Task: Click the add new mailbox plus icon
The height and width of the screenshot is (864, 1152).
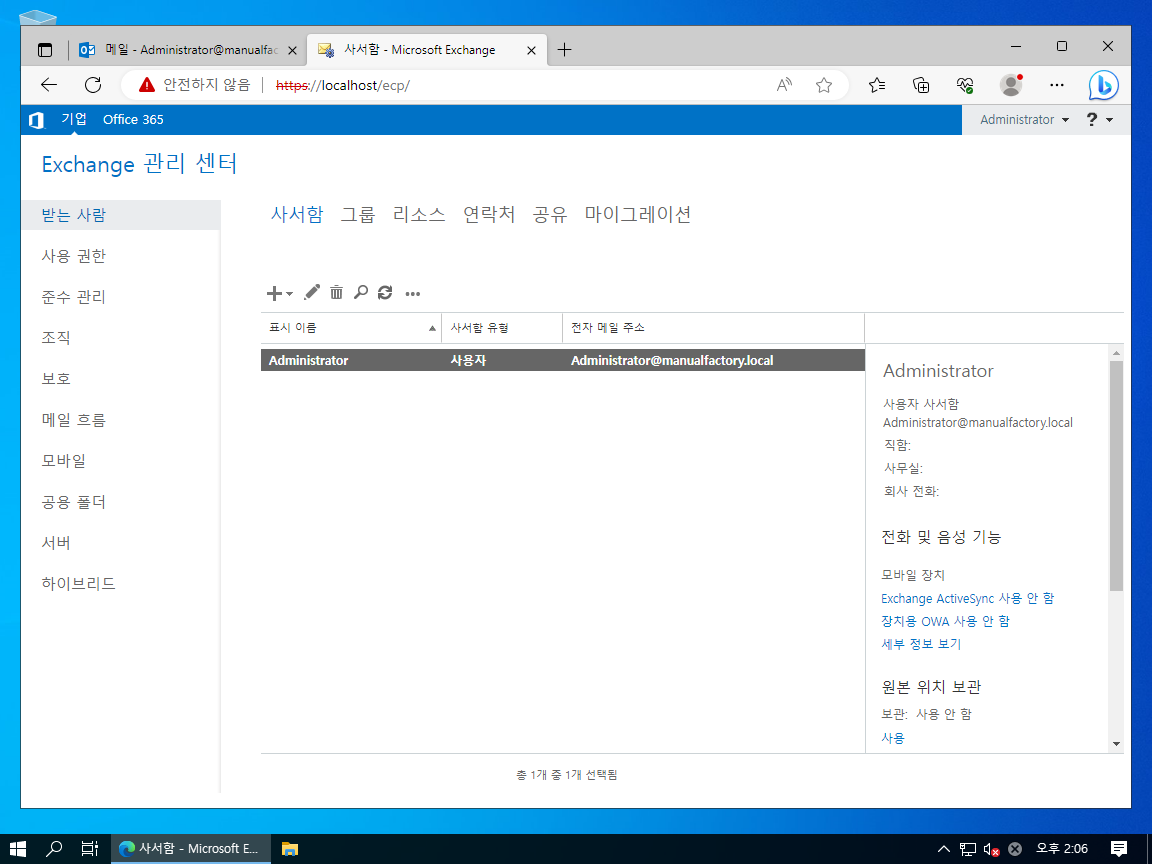Action: pyautogui.click(x=274, y=293)
